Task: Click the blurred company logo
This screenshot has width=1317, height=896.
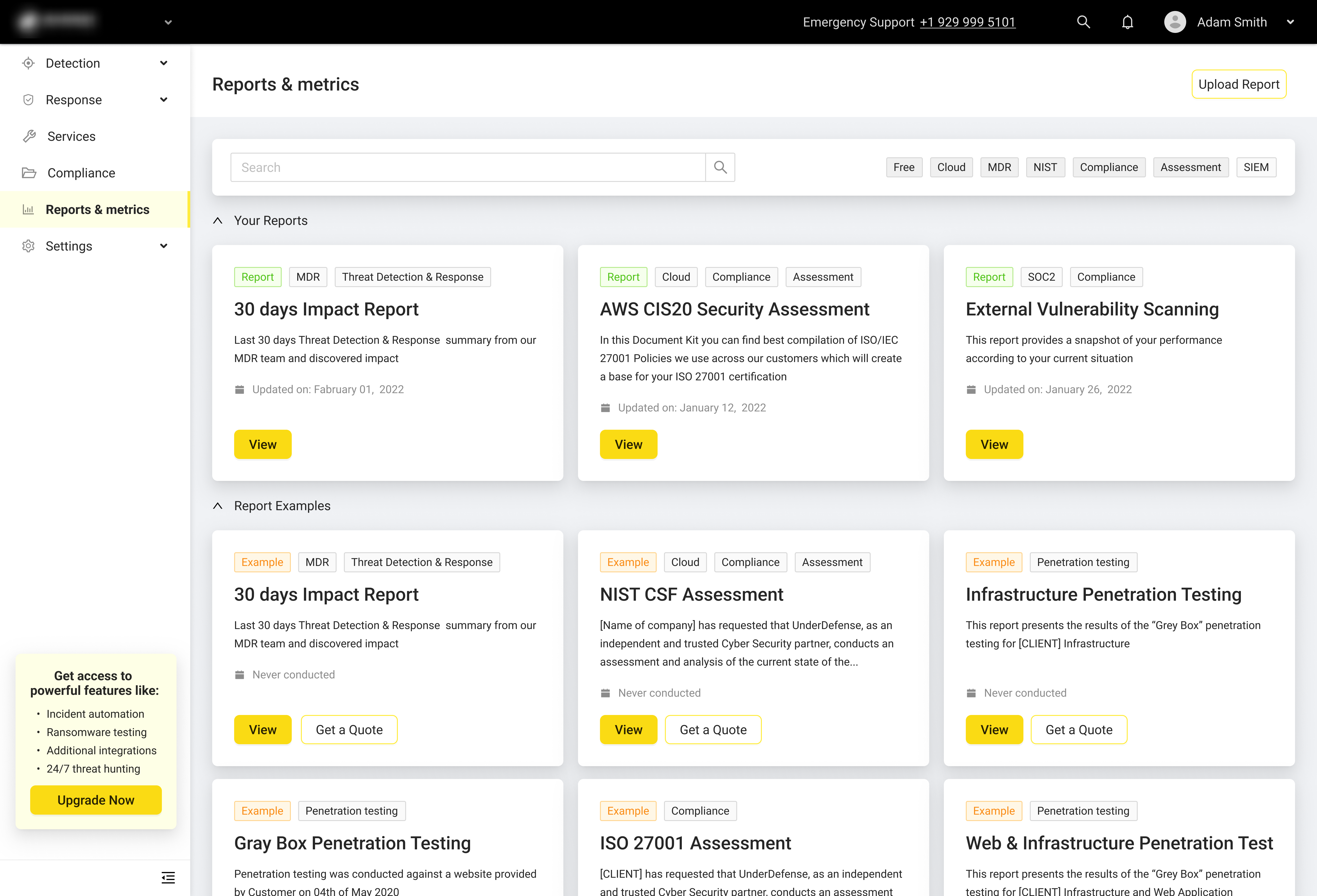Action: [x=57, y=21]
